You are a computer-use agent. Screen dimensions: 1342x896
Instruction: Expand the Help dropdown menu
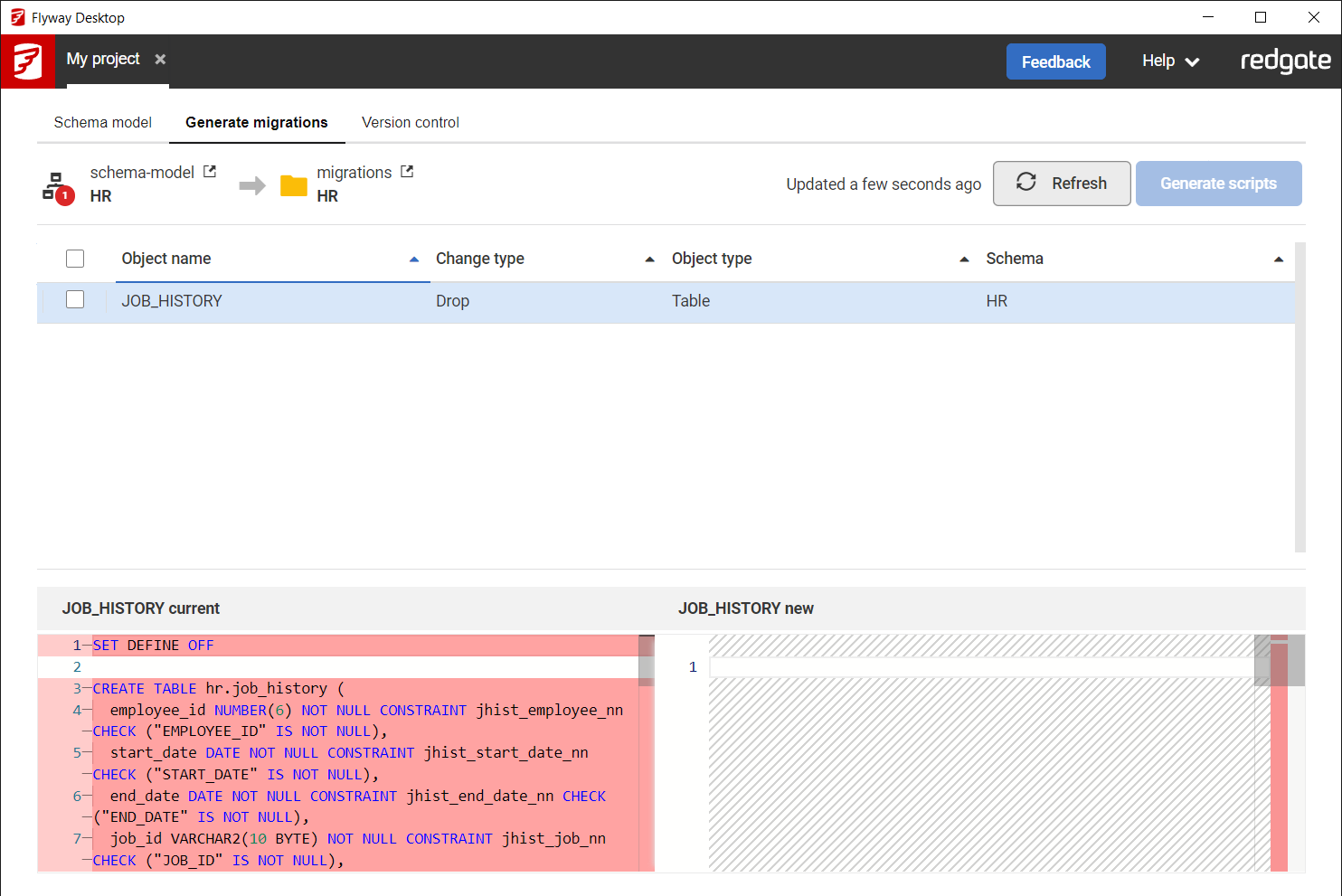[x=1170, y=61]
